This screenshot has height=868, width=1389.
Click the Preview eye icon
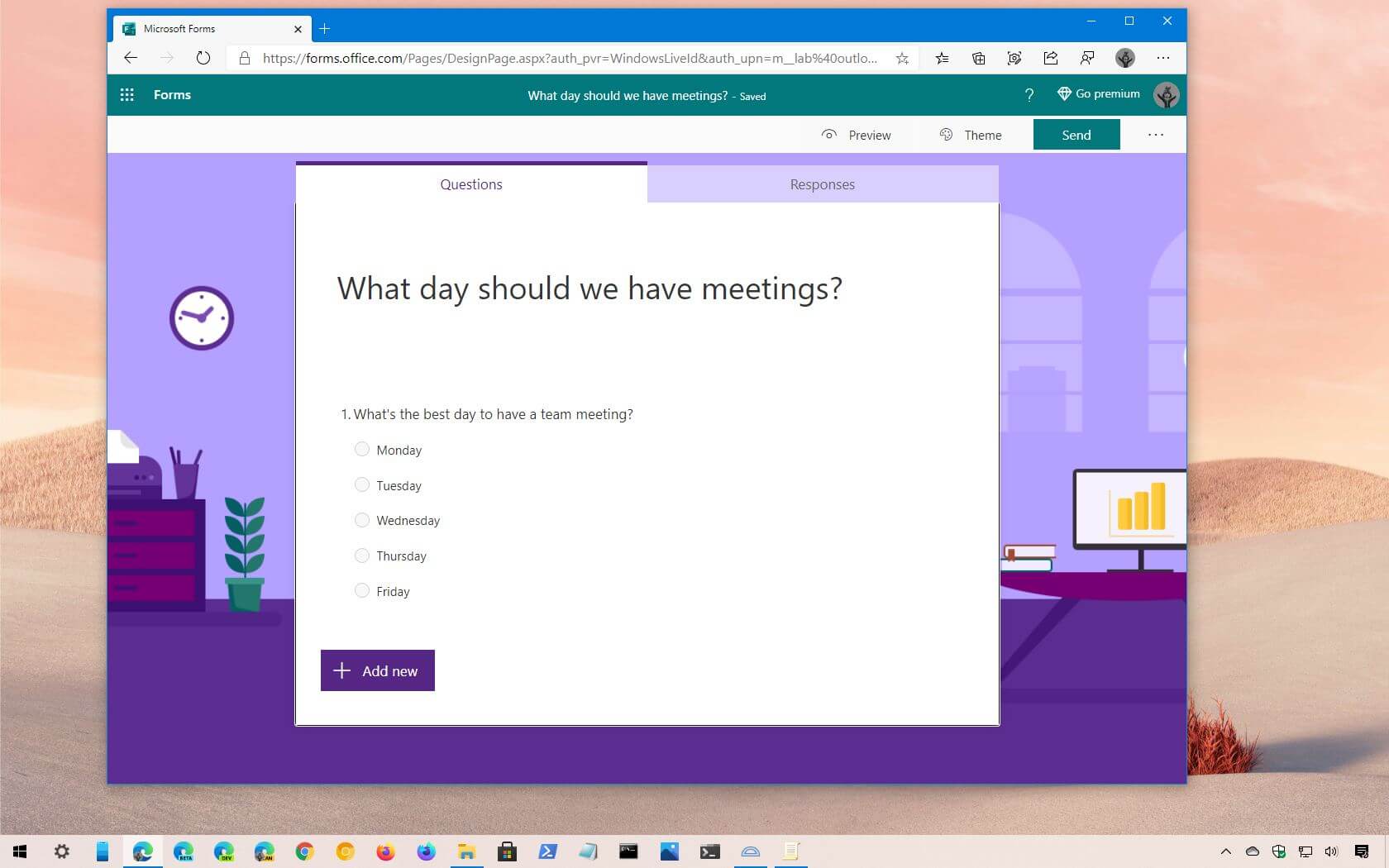pos(829,134)
